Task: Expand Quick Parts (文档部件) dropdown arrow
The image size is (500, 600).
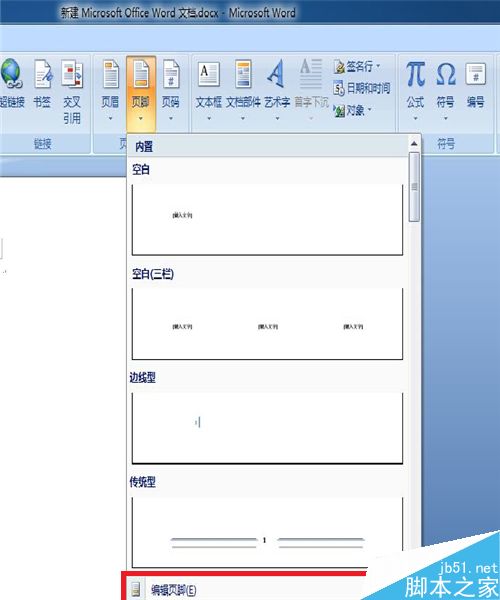Action: tap(243, 118)
